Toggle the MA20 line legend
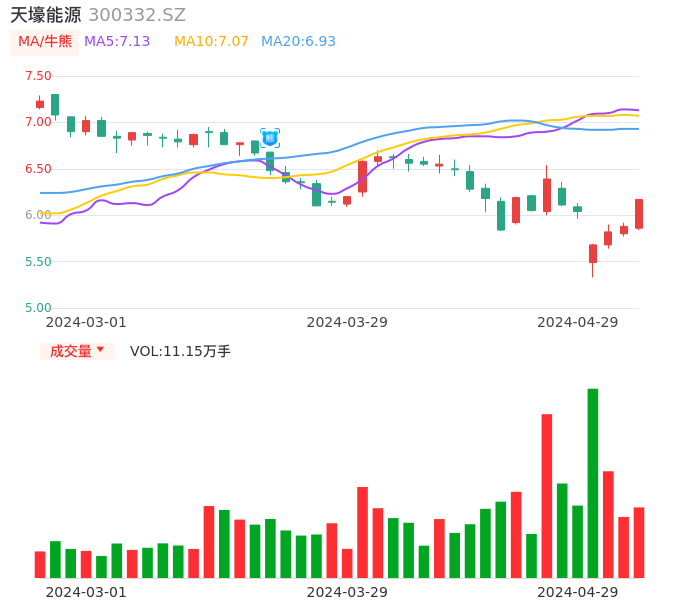 (298, 42)
